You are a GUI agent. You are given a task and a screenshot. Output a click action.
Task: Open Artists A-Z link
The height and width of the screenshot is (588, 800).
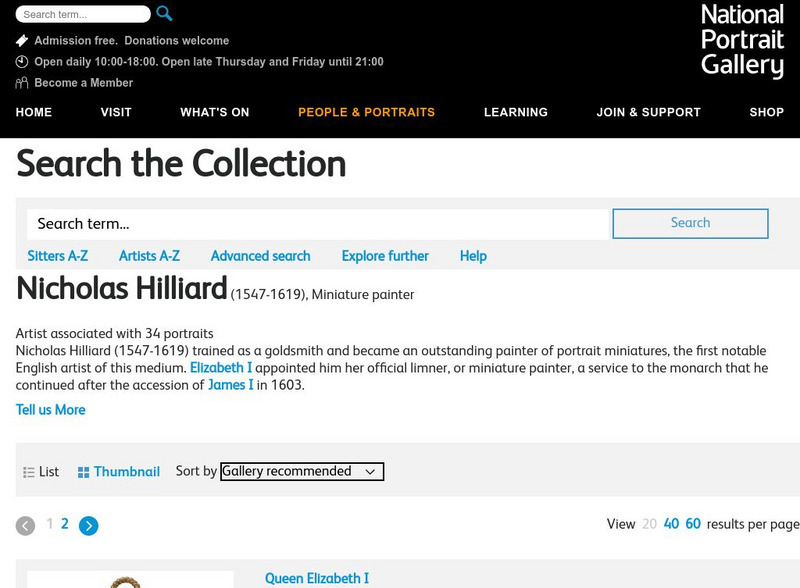point(149,256)
